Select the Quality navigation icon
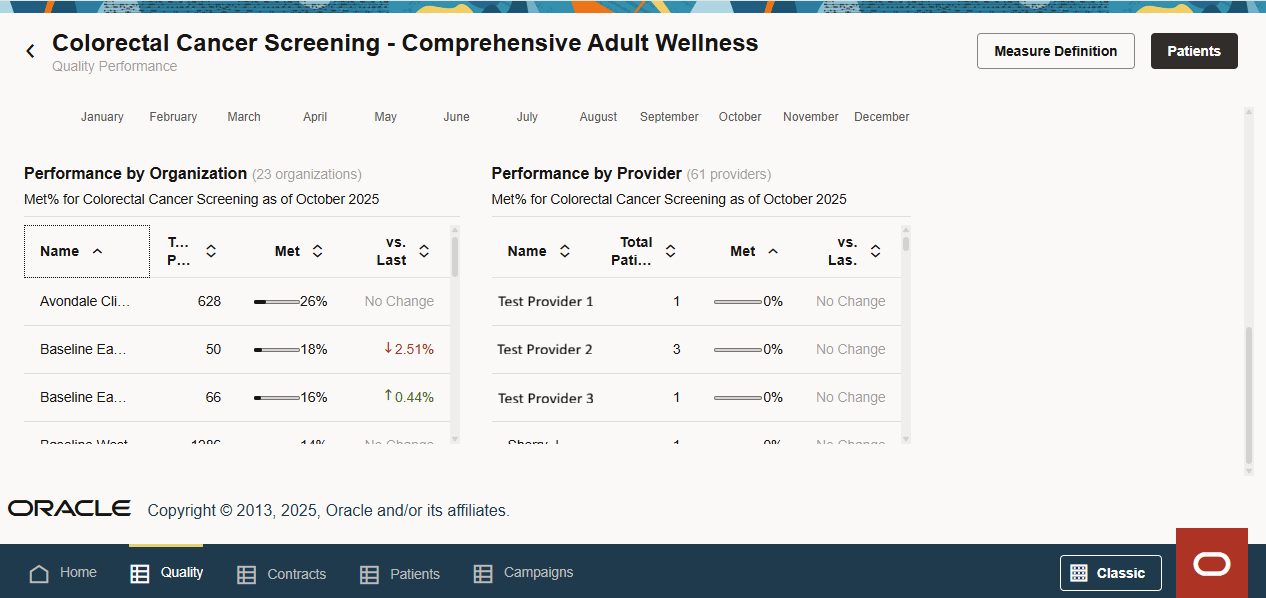Screen dimensions: 1266x598 coord(137,572)
